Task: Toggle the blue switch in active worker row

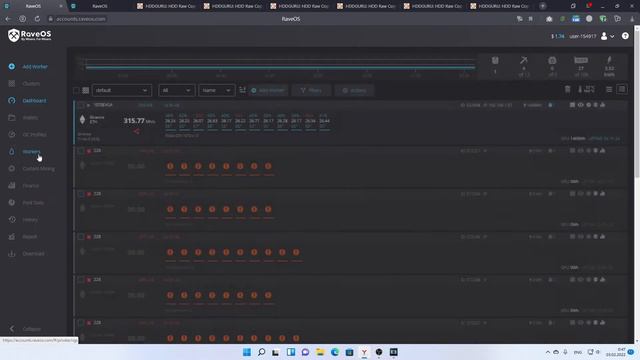Action: point(551,105)
